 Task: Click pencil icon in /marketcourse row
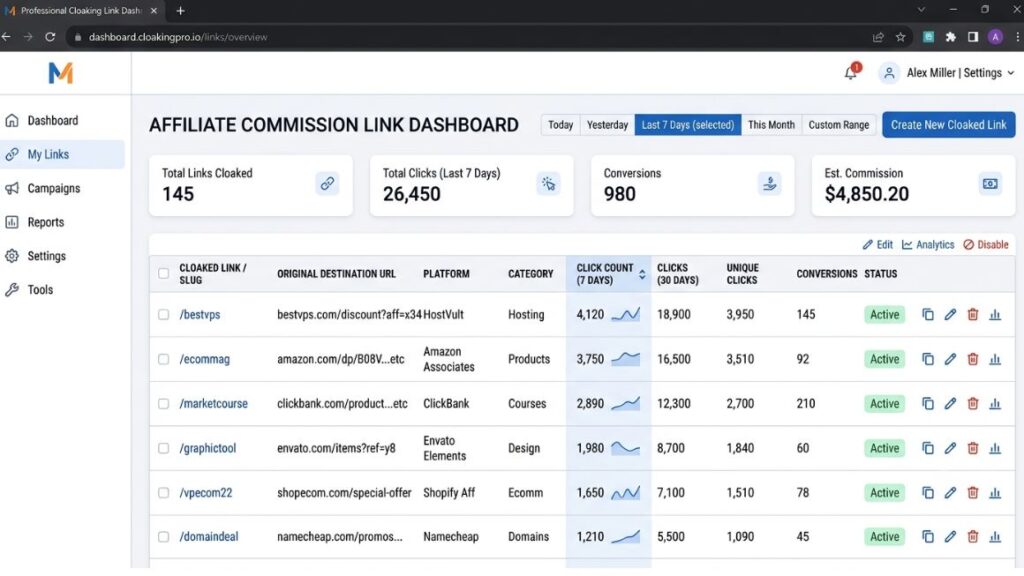pyautogui.click(x=950, y=404)
